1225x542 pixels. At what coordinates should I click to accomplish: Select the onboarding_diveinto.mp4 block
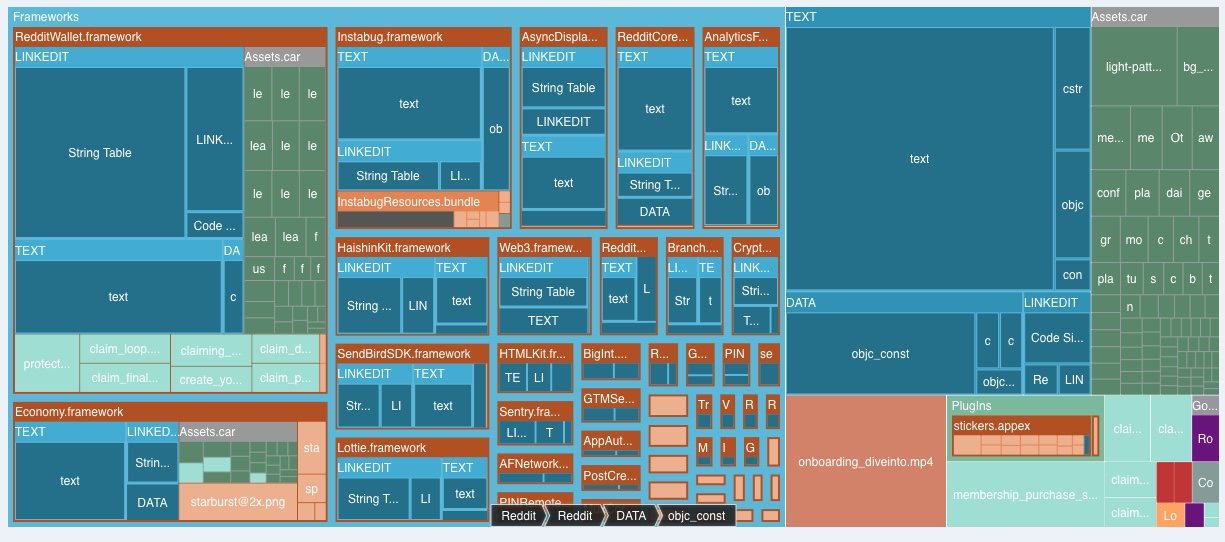pyautogui.click(x=866, y=461)
